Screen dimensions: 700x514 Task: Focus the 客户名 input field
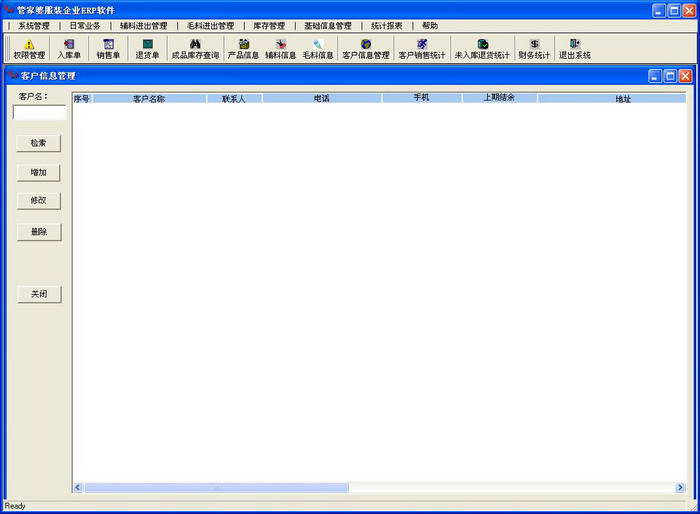(40, 113)
